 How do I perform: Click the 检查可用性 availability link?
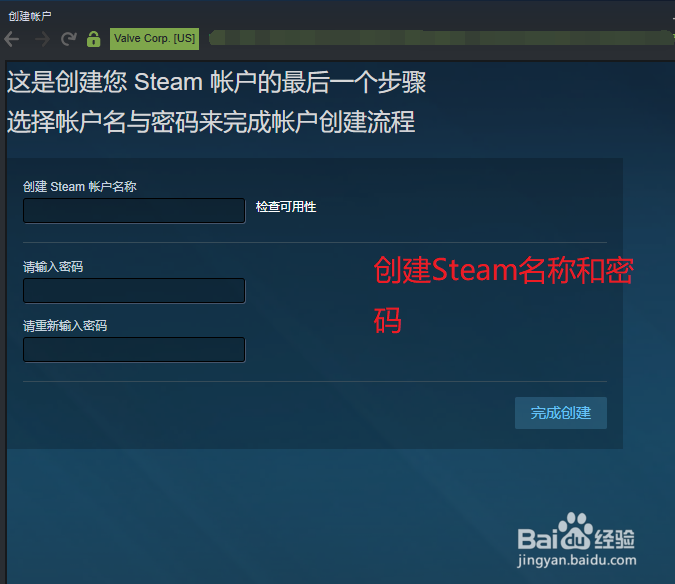[x=286, y=207]
